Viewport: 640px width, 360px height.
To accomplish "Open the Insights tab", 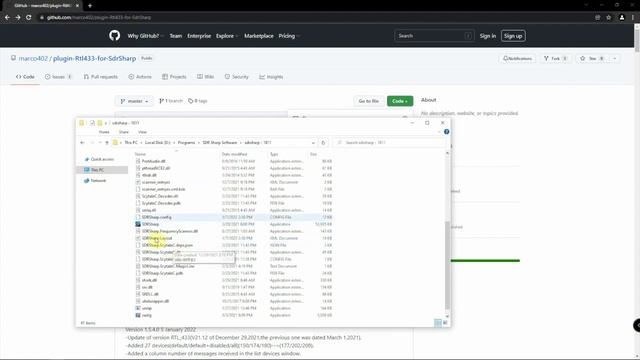I will 271,77.
